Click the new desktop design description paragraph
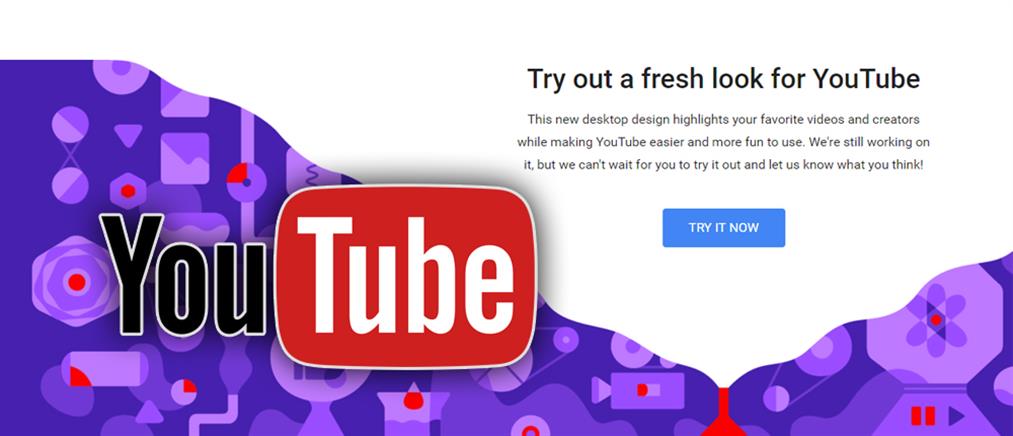 (724, 142)
